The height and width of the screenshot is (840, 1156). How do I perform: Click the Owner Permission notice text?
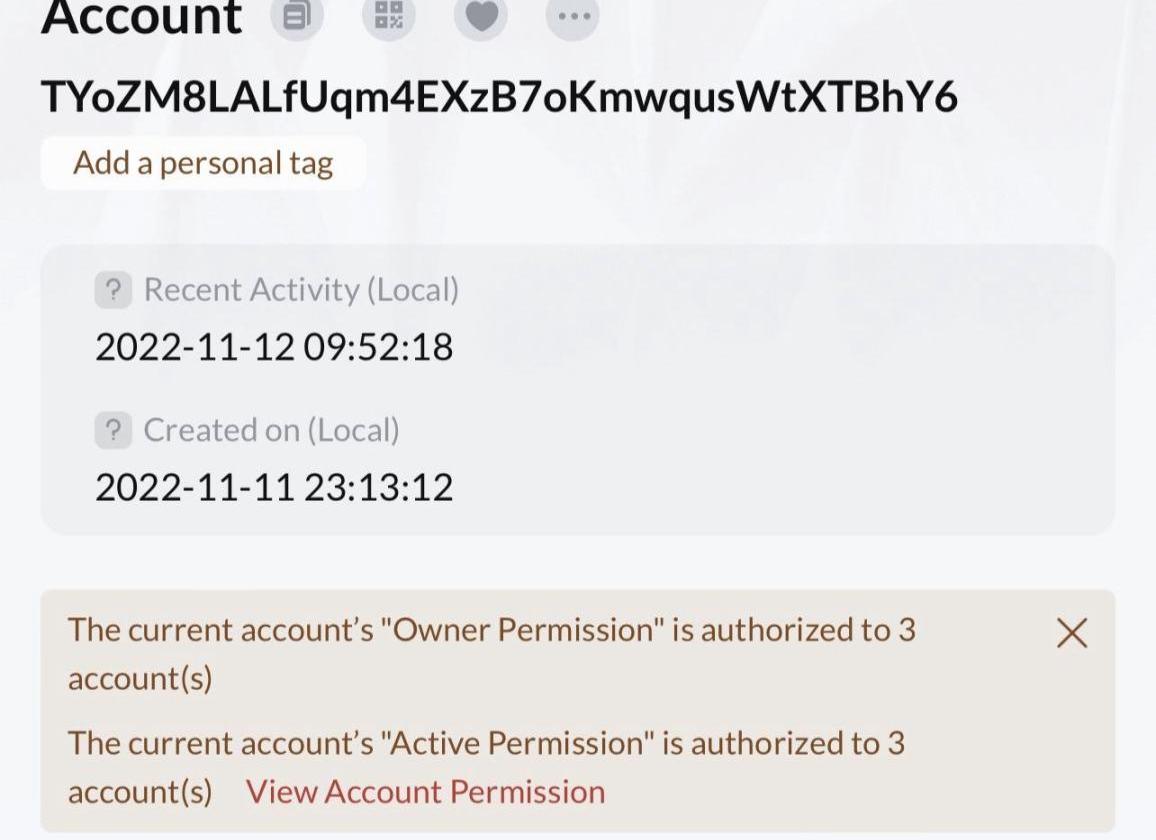(492, 653)
